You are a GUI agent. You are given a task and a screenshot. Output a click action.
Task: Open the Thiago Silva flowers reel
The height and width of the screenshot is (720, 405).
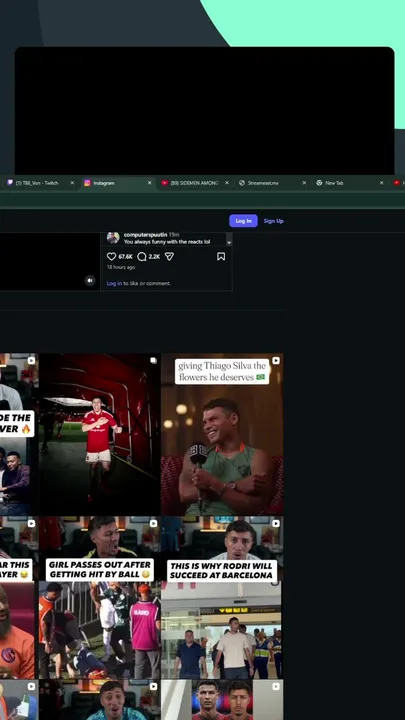222,434
